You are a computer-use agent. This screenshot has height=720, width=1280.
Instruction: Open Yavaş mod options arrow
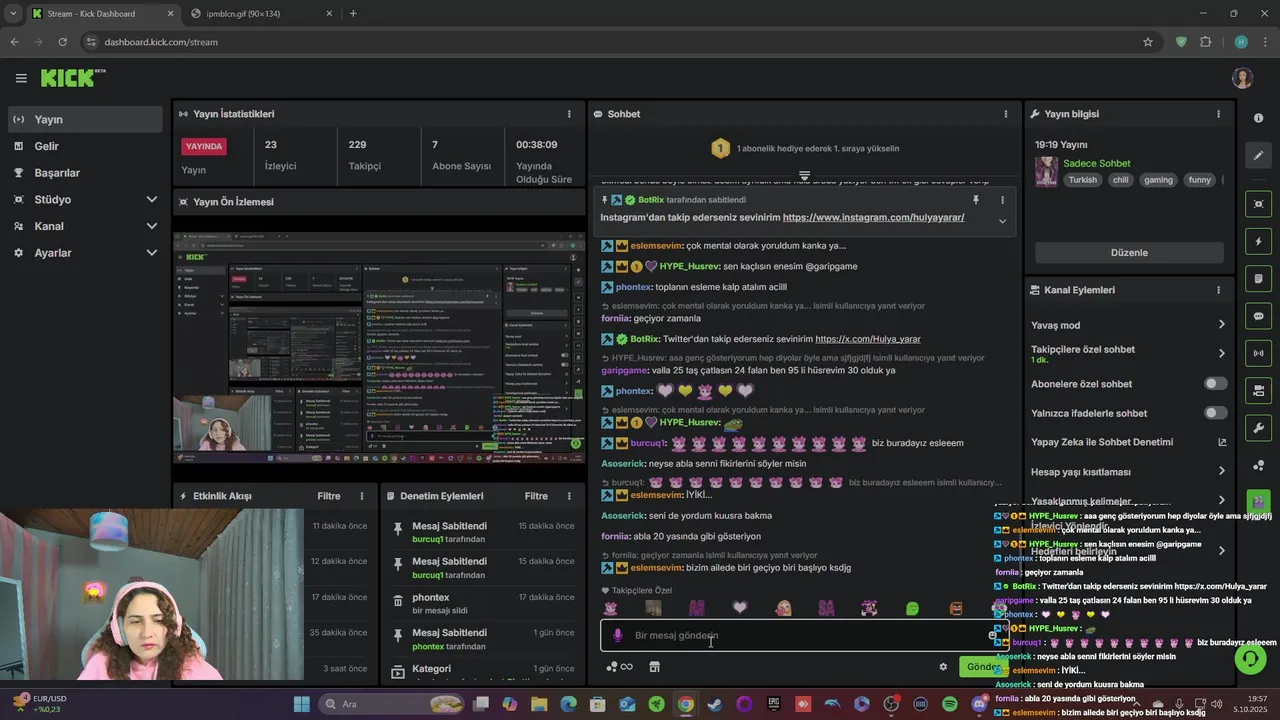tap(1221, 325)
